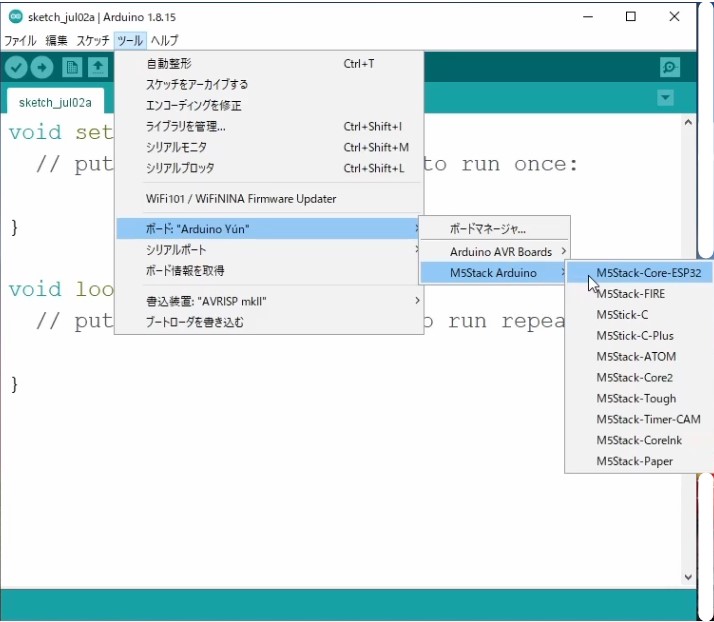Screen dimensions: 714x622
Task: Select the M5Stack-ATOM board
Action: (x=639, y=357)
